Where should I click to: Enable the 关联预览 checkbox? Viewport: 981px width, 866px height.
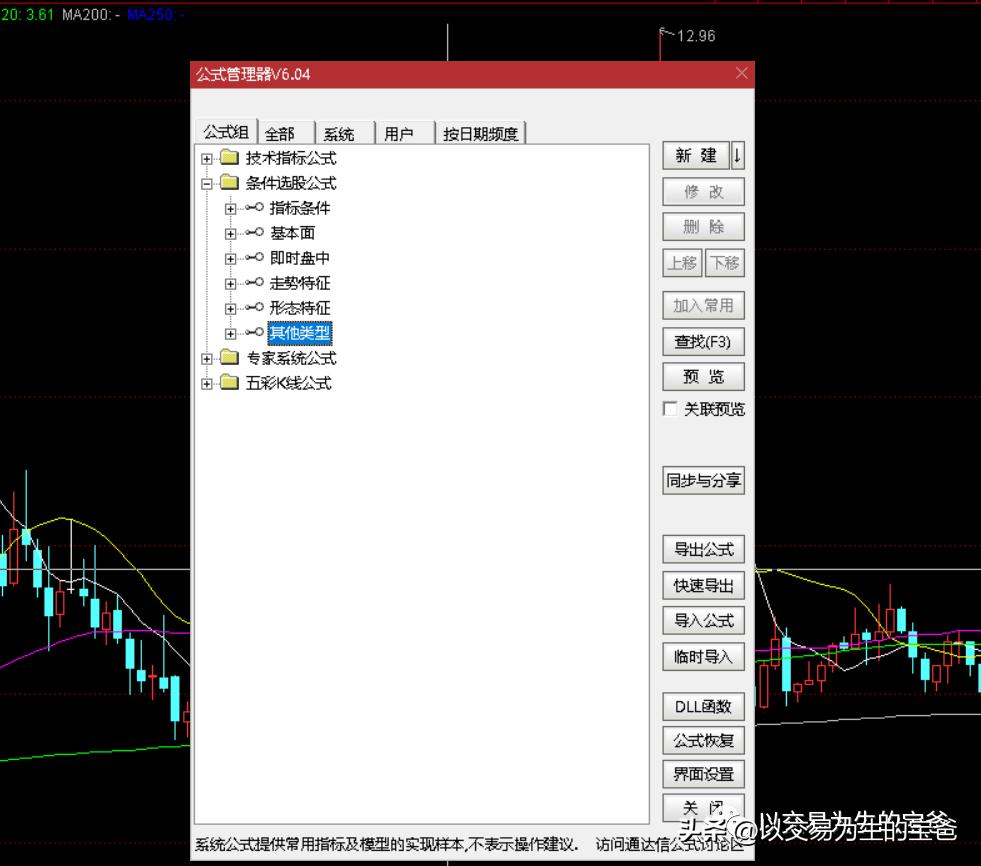[670, 409]
